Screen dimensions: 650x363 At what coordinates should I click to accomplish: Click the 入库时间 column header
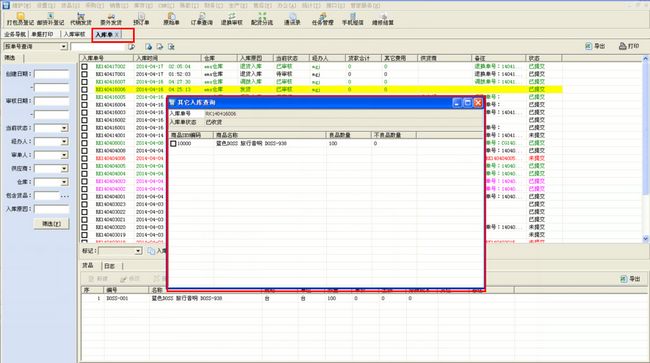(167, 58)
